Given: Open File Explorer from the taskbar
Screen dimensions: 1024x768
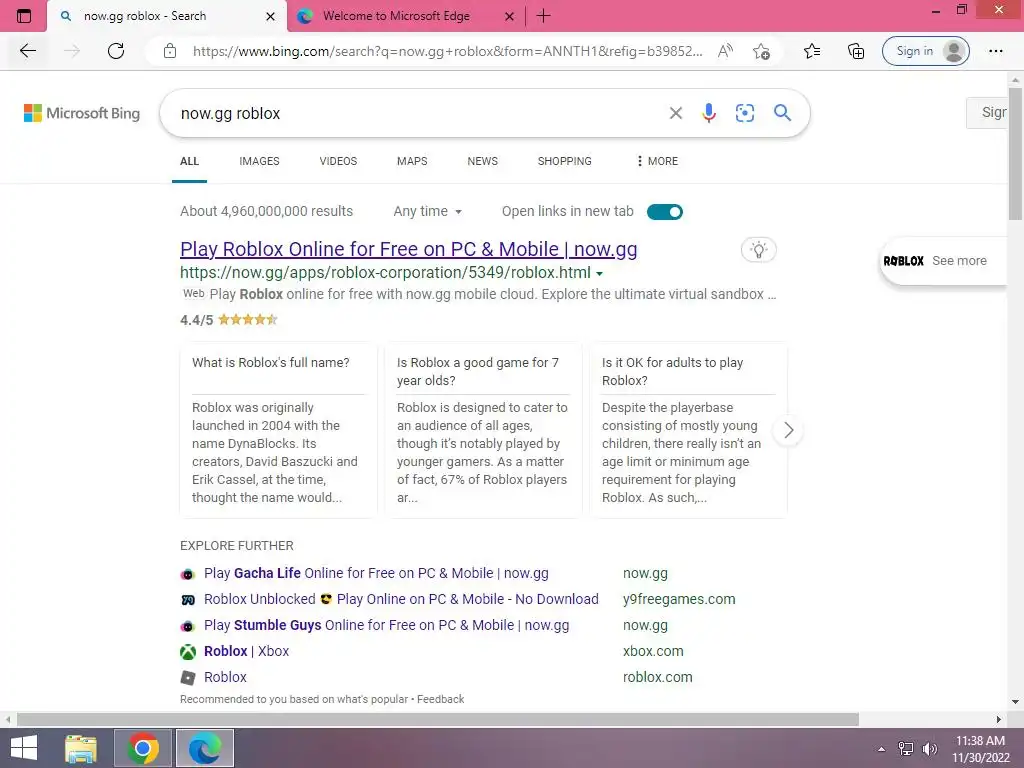Looking at the screenshot, I should click(x=81, y=748).
